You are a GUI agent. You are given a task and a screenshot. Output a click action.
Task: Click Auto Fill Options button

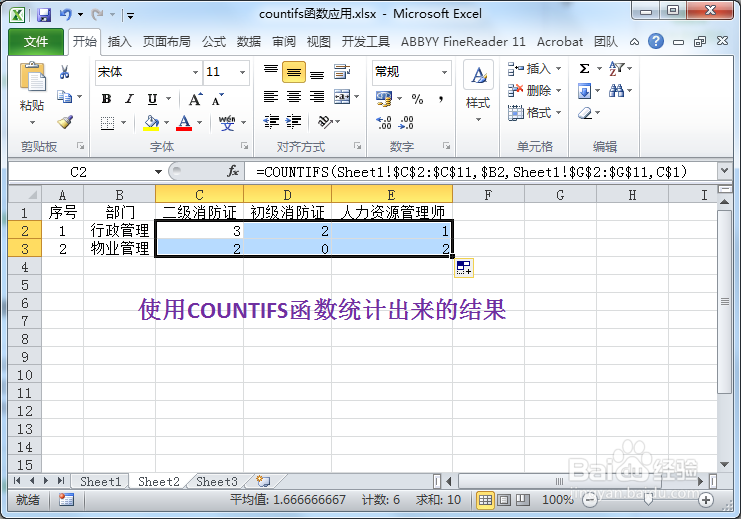(x=464, y=268)
